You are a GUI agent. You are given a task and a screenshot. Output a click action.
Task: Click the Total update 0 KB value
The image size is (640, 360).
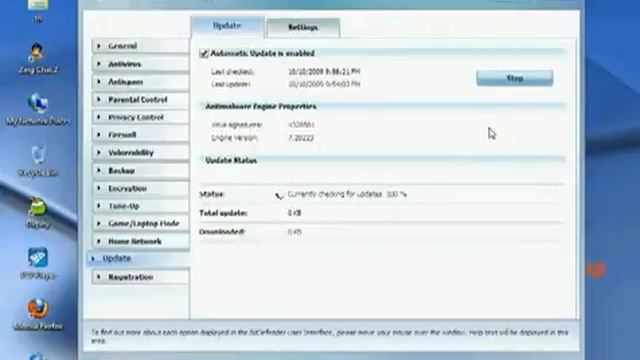pyautogui.click(x=294, y=213)
